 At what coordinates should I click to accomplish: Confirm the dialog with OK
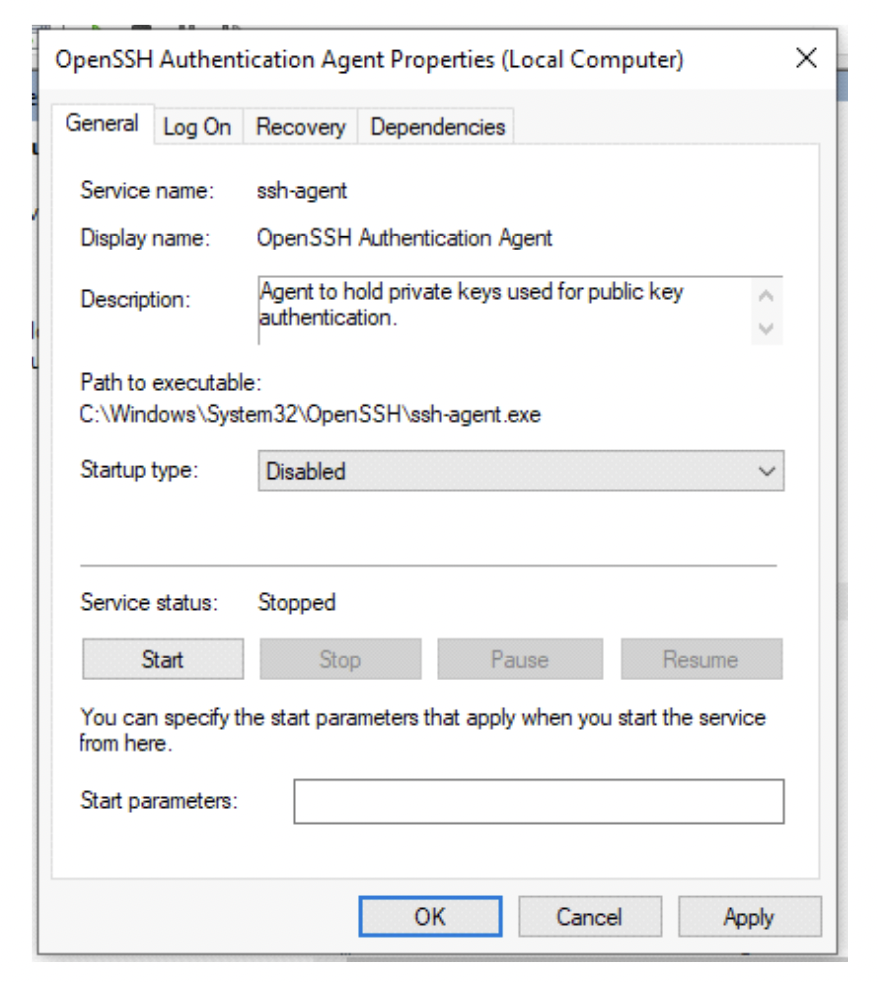coord(430,917)
